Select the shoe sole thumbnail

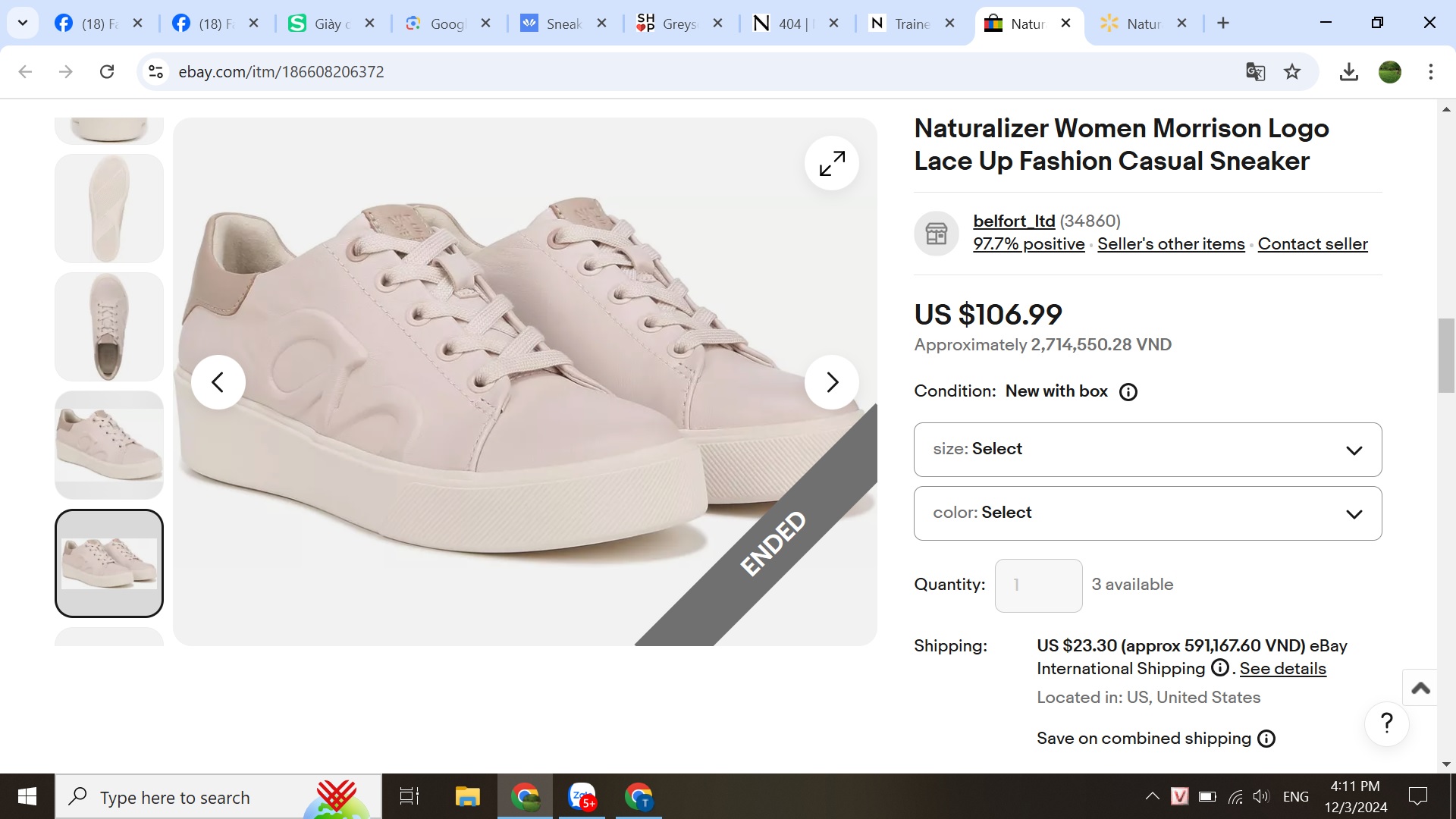pyautogui.click(x=109, y=209)
